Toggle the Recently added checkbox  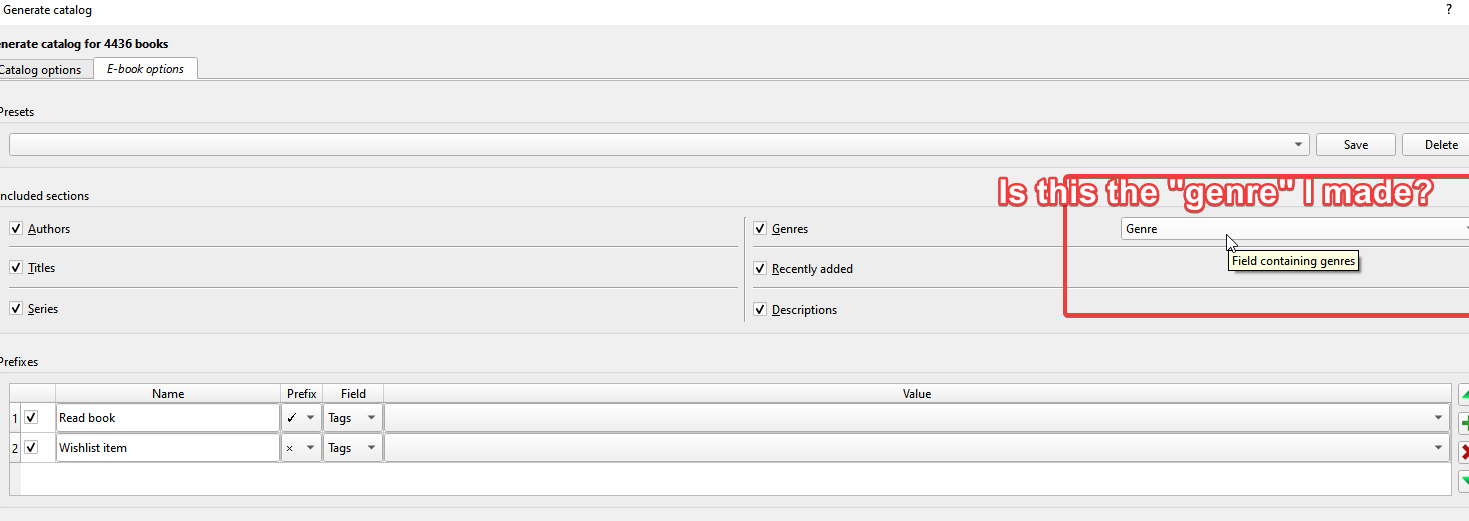tap(761, 269)
